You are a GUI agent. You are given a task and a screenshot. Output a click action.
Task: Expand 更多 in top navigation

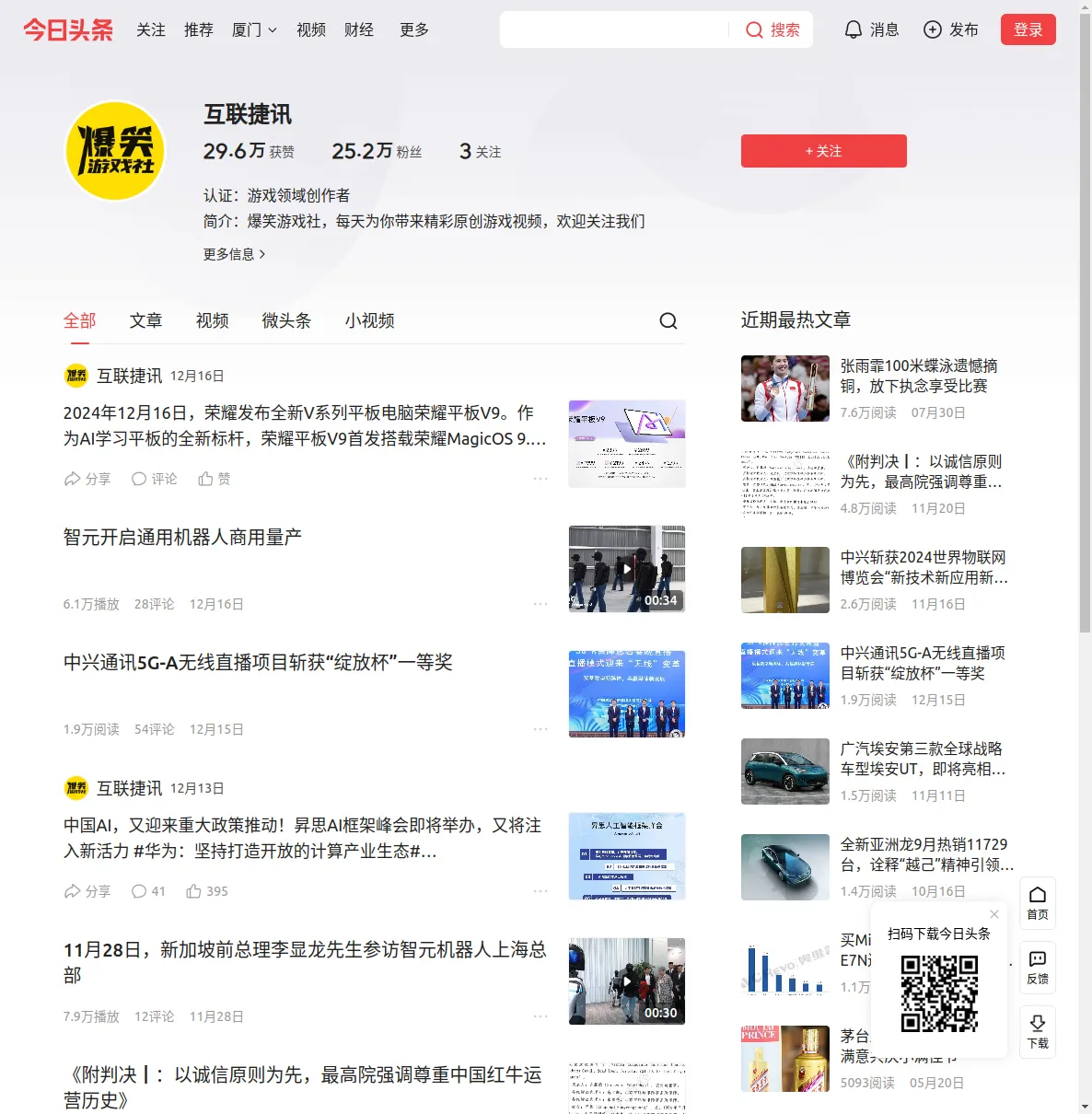[414, 29]
